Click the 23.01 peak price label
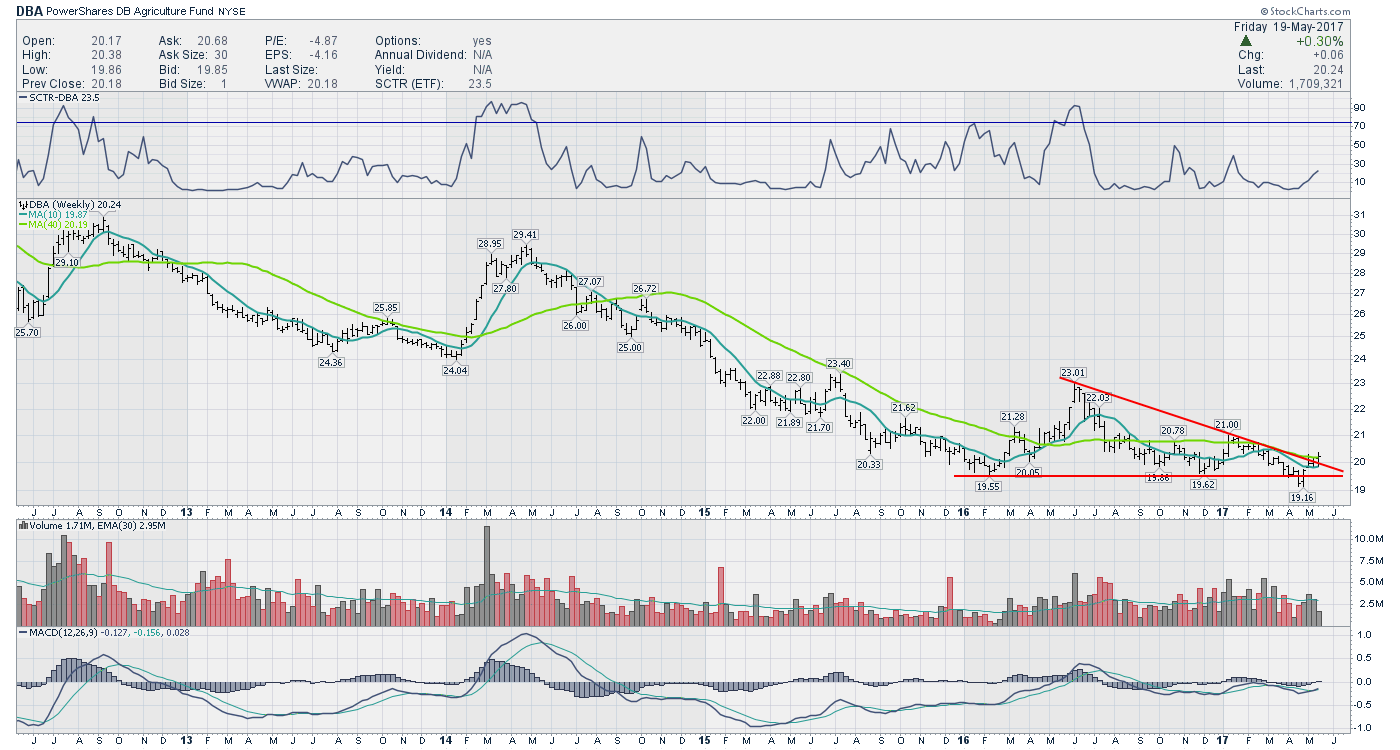 pos(1073,373)
